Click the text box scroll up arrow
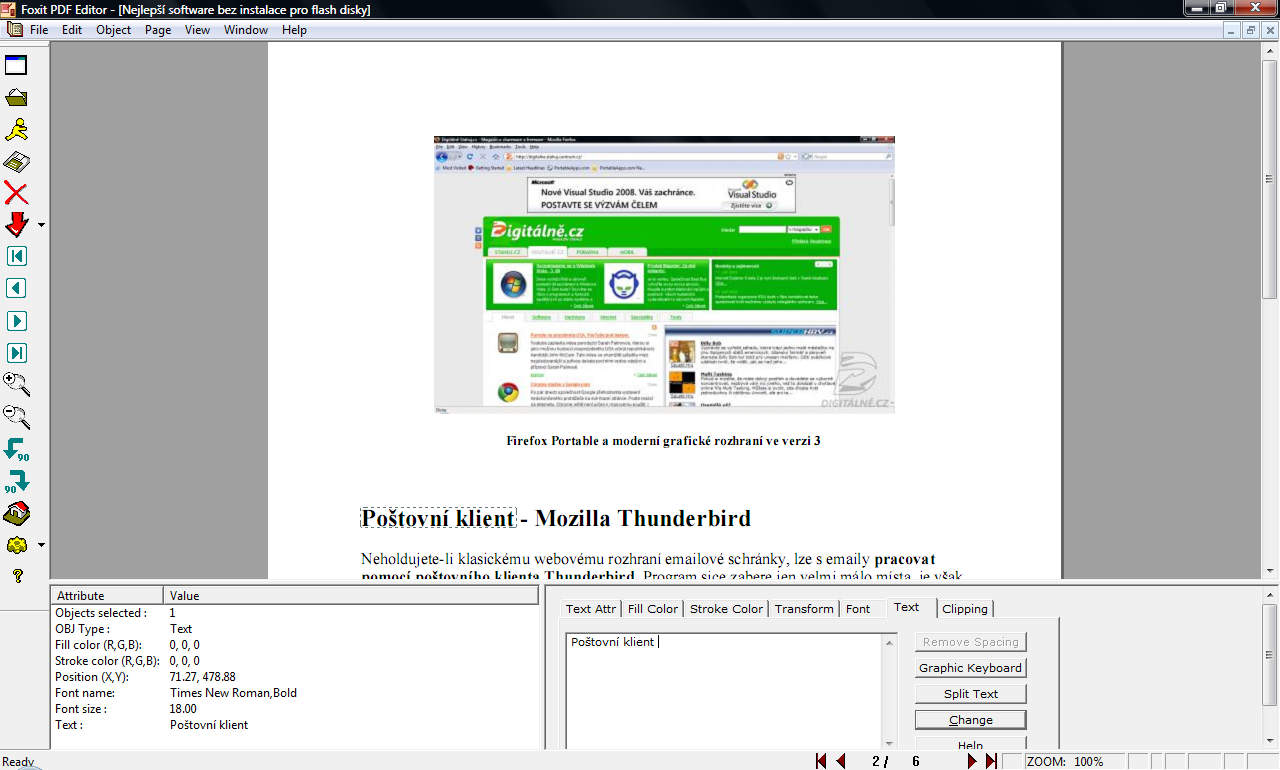1280x770 pixels. 890,642
